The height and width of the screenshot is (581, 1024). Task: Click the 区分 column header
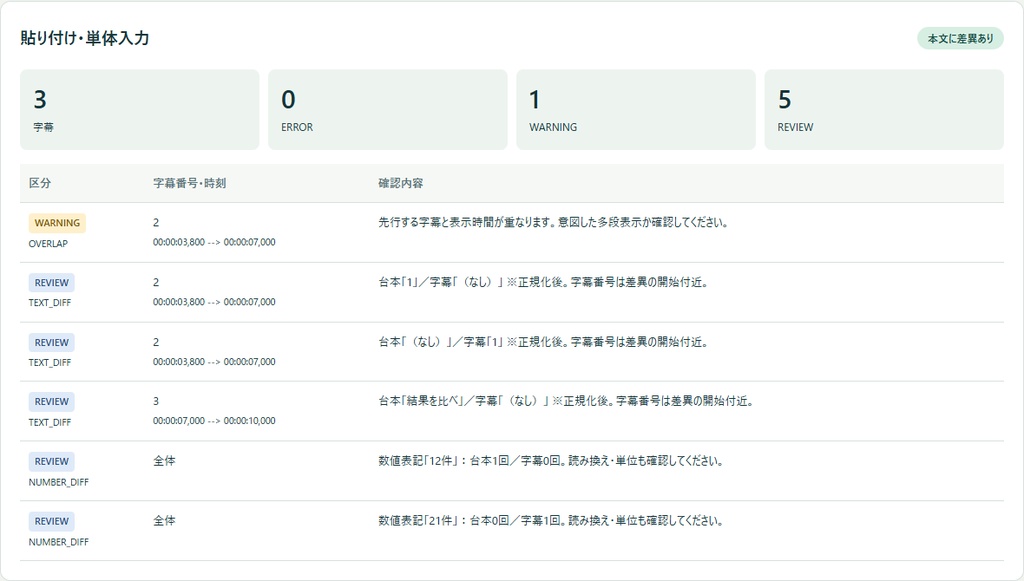[40, 183]
